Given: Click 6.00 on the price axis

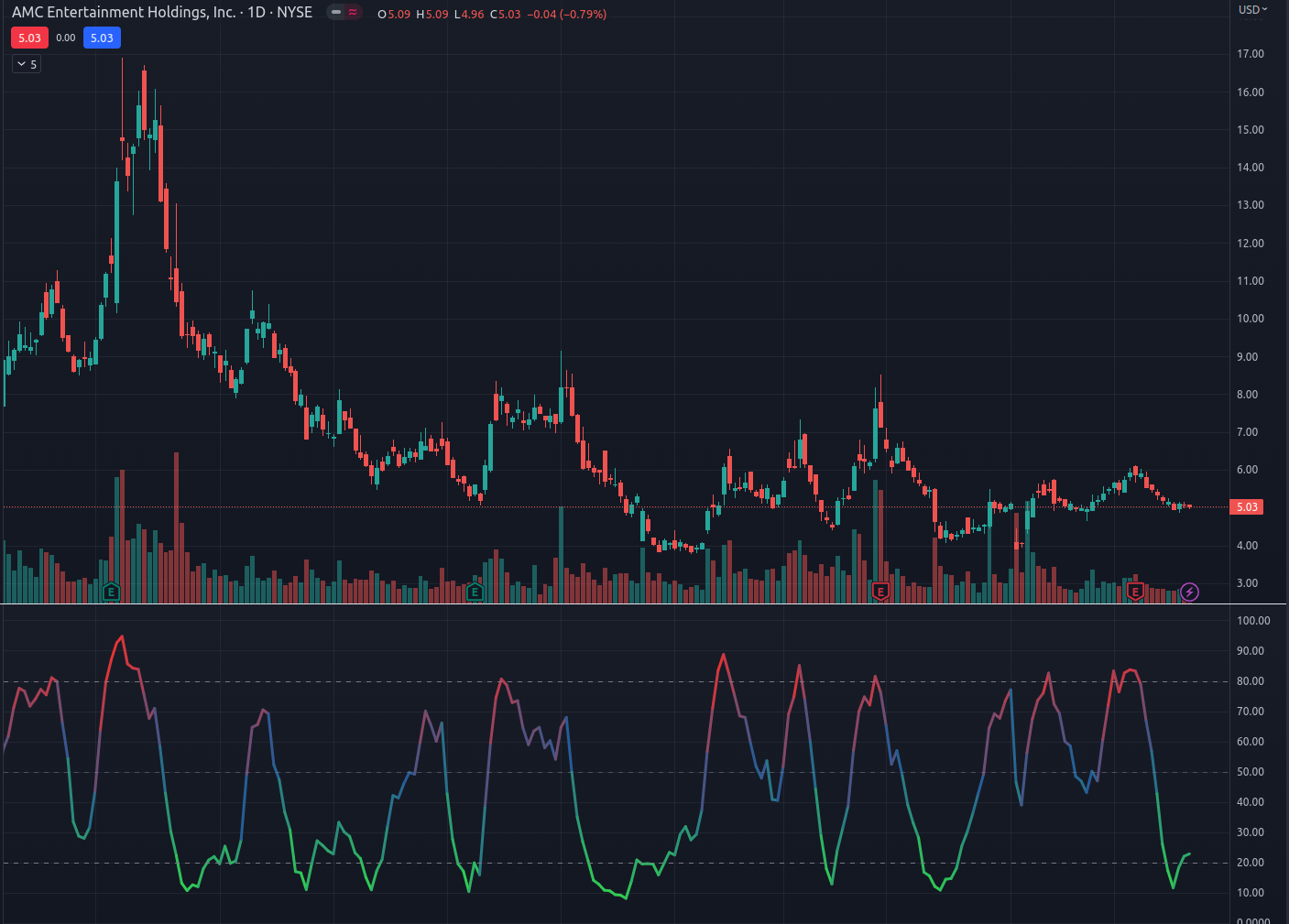Looking at the screenshot, I should pyautogui.click(x=1248, y=470).
